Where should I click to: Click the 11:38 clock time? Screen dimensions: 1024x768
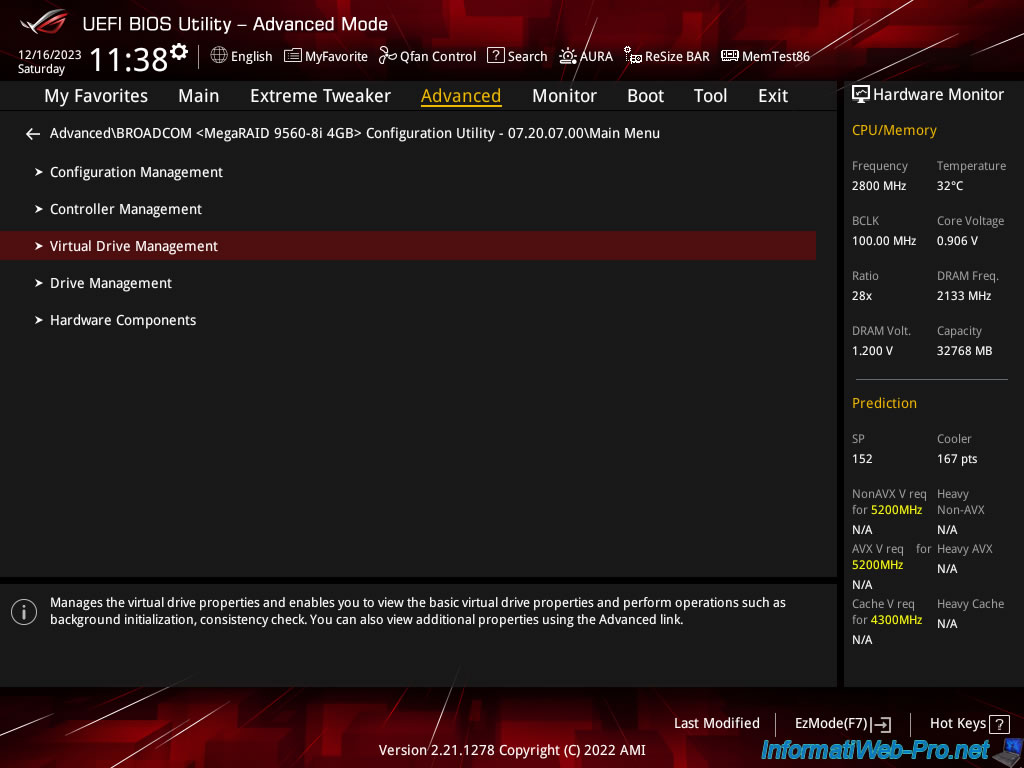click(129, 59)
